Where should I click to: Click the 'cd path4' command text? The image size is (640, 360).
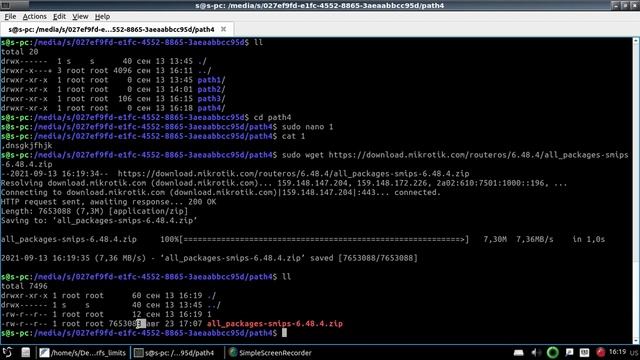(272, 118)
